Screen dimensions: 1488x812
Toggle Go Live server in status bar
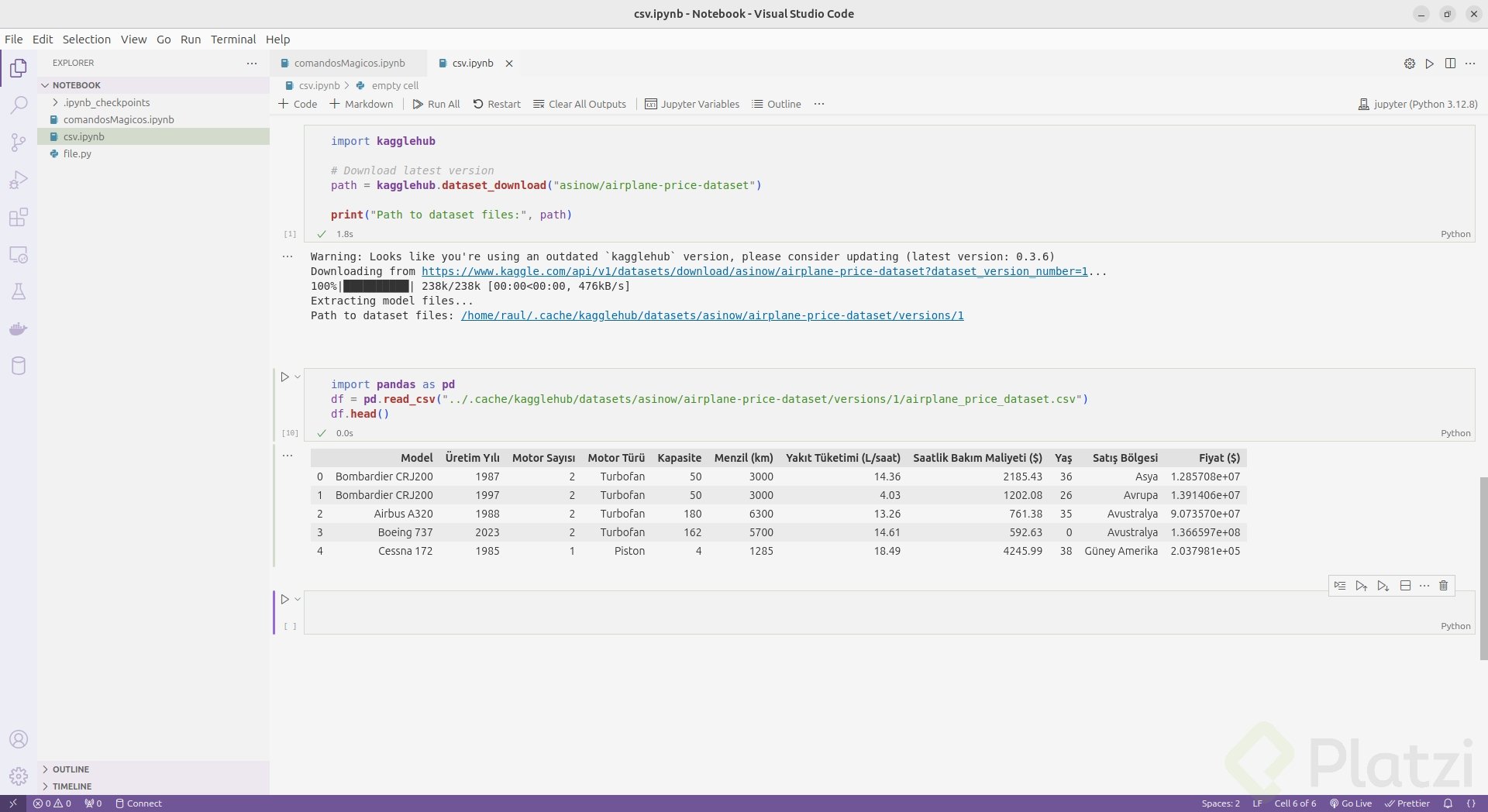[1350, 803]
